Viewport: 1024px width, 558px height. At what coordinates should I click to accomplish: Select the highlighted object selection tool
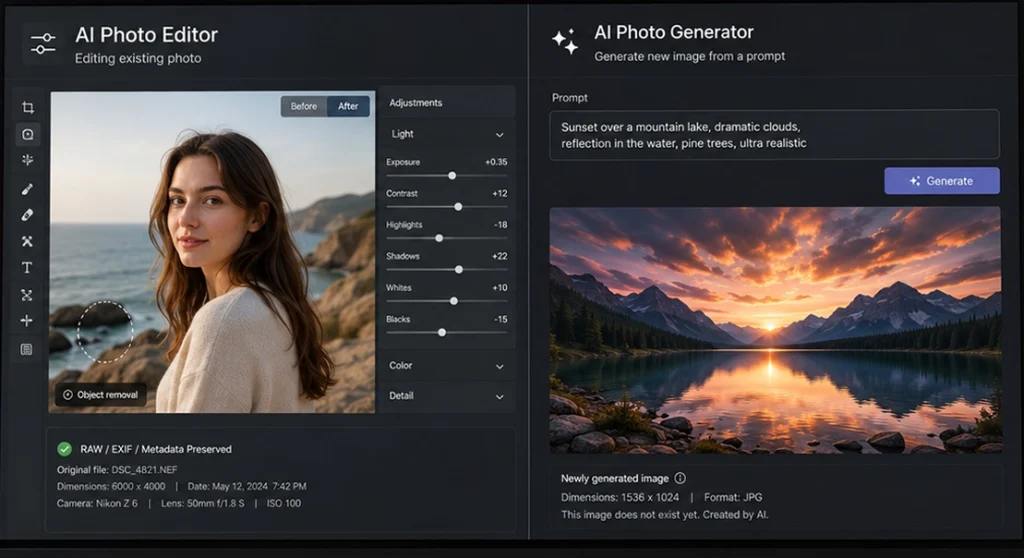coord(27,134)
